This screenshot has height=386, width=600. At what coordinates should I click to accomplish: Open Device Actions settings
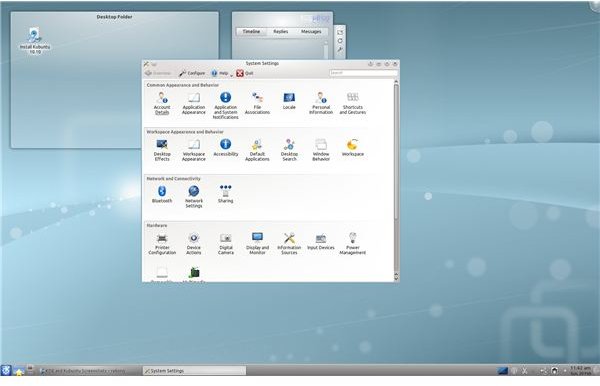tap(194, 243)
